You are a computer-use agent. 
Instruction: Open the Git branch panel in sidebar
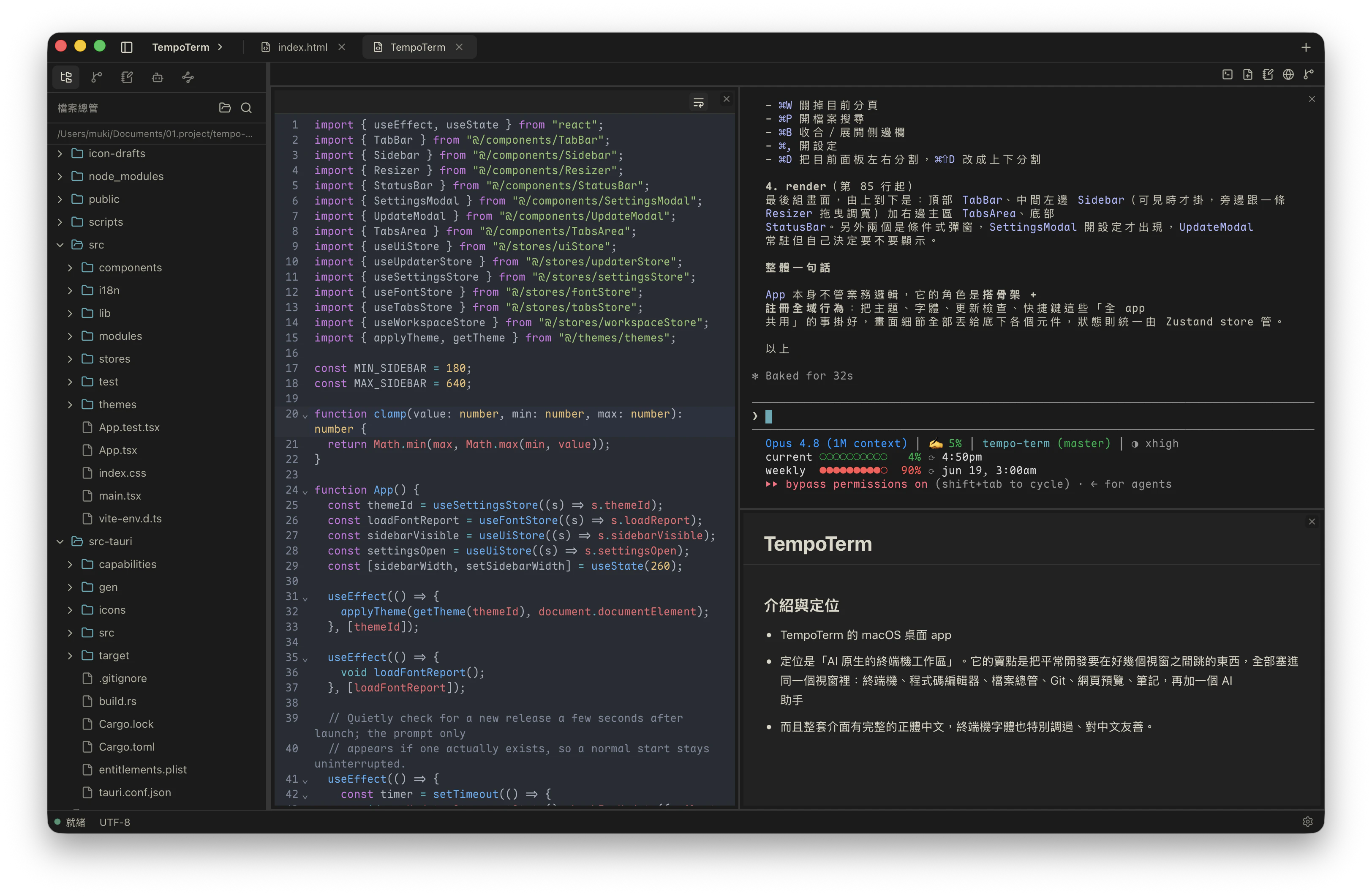tap(97, 77)
